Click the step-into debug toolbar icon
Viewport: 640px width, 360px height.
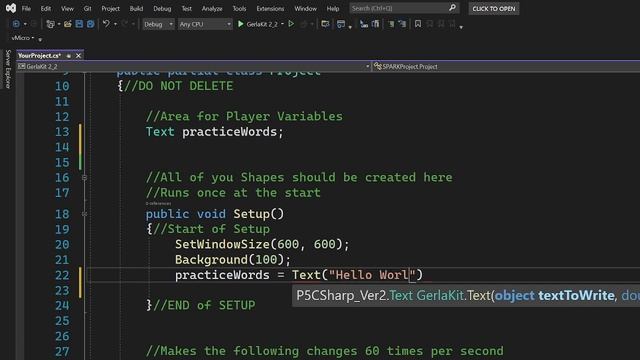364,24
